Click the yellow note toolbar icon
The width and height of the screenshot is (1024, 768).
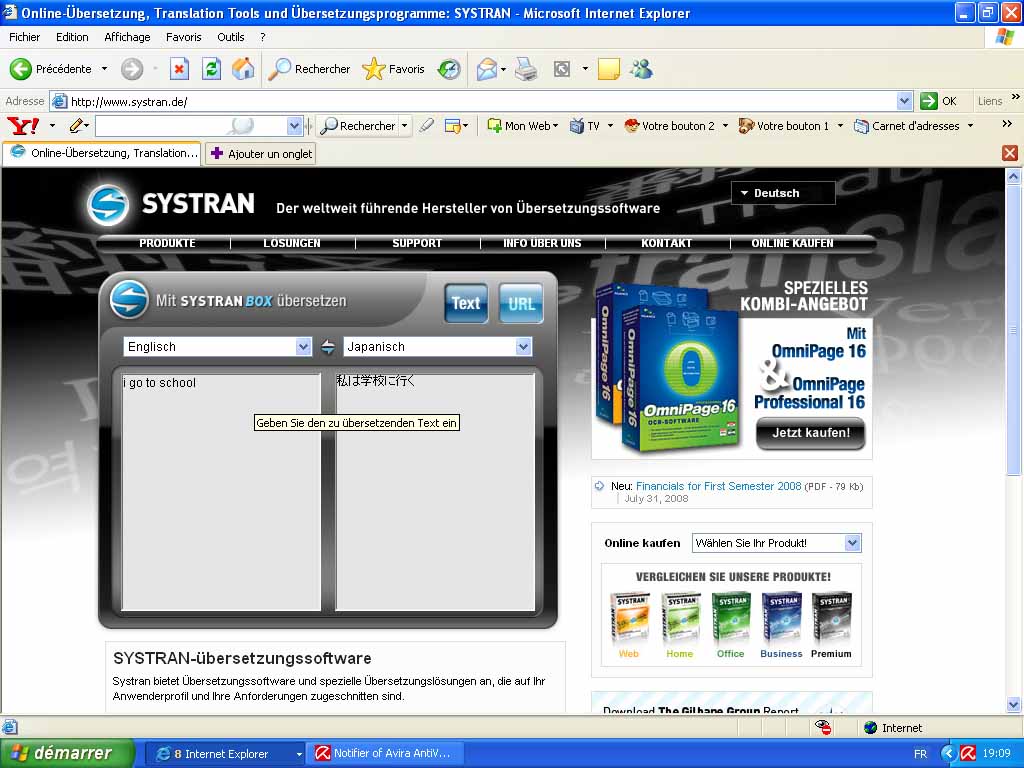[x=608, y=69]
